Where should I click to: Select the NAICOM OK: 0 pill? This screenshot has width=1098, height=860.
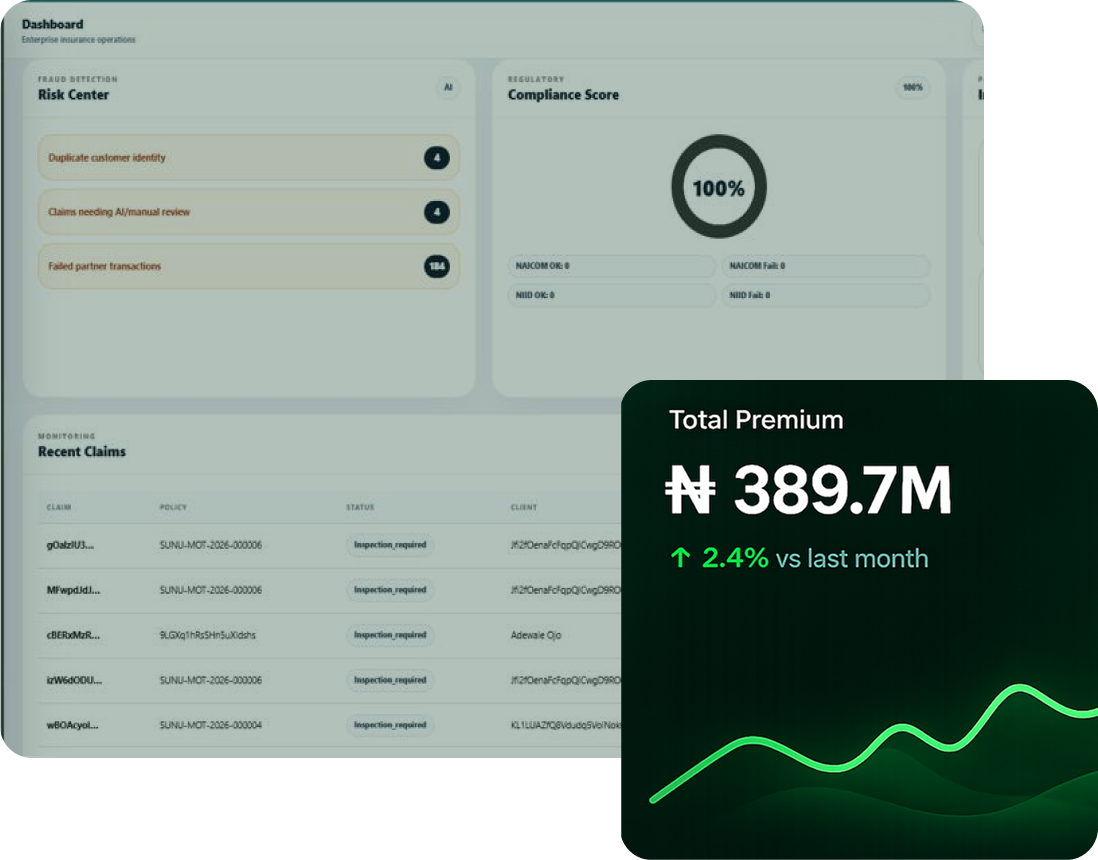pos(611,266)
